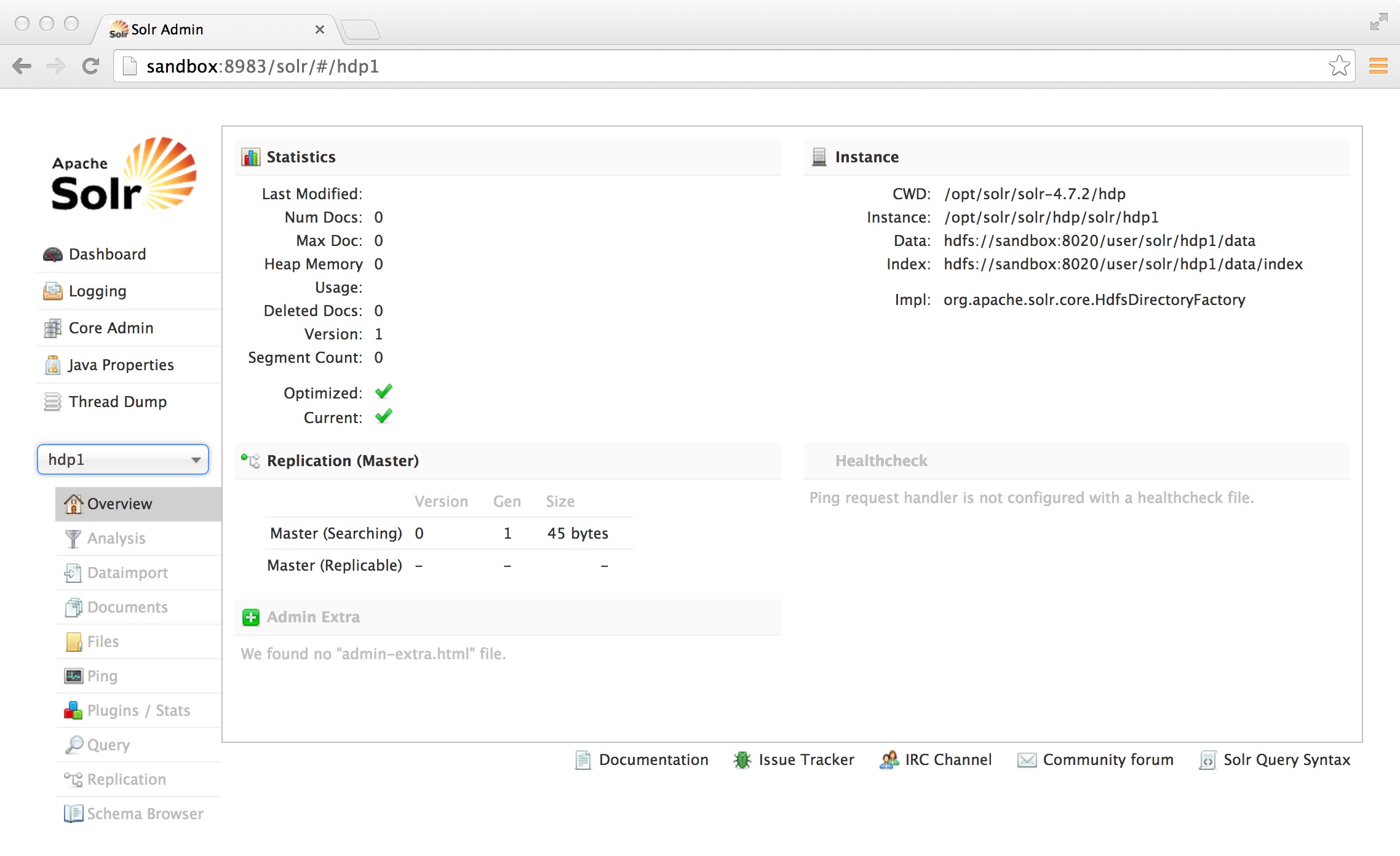Open the Documentation link
The image size is (1400, 856).
pyautogui.click(x=653, y=760)
